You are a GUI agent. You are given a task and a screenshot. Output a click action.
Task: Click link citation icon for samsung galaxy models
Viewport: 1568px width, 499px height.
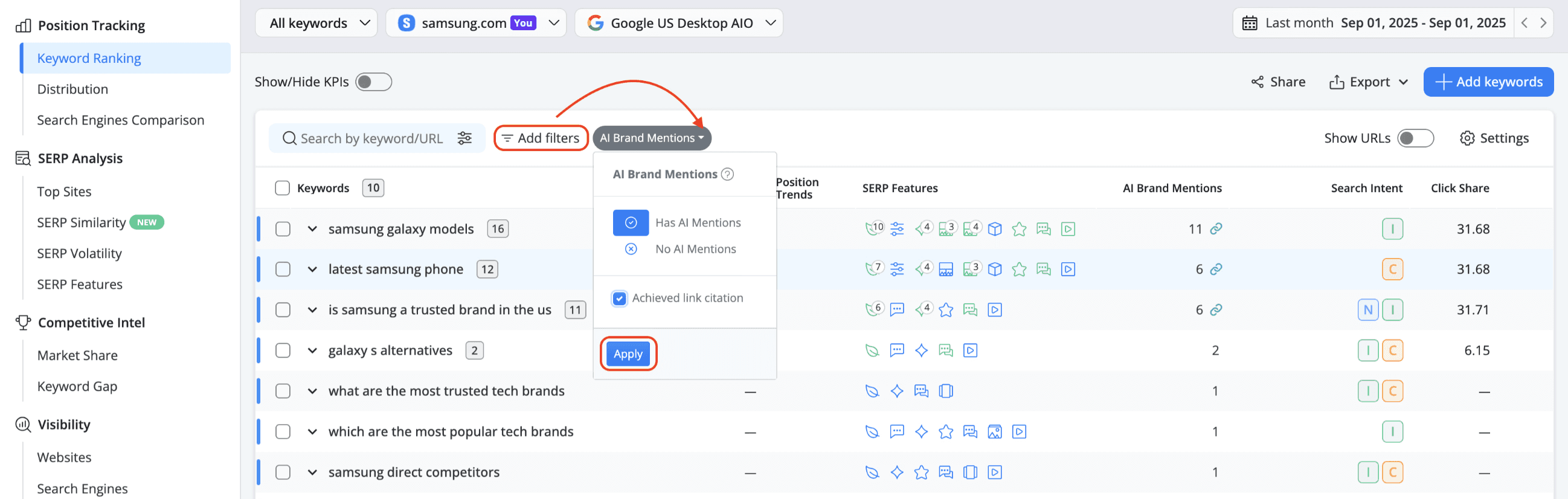click(1216, 229)
